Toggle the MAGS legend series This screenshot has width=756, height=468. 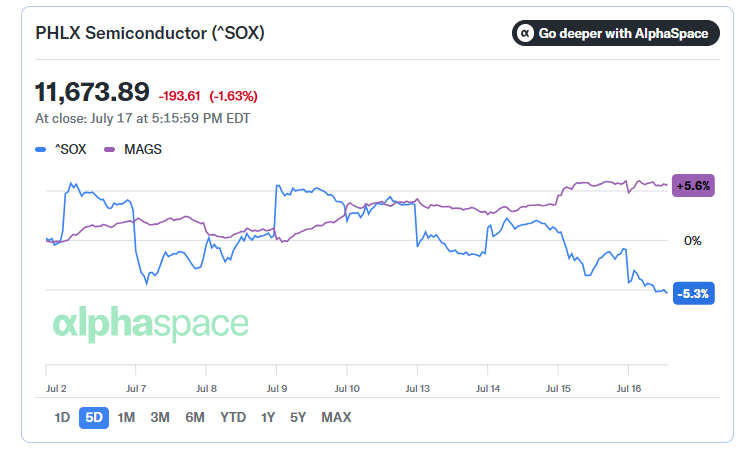[133, 149]
